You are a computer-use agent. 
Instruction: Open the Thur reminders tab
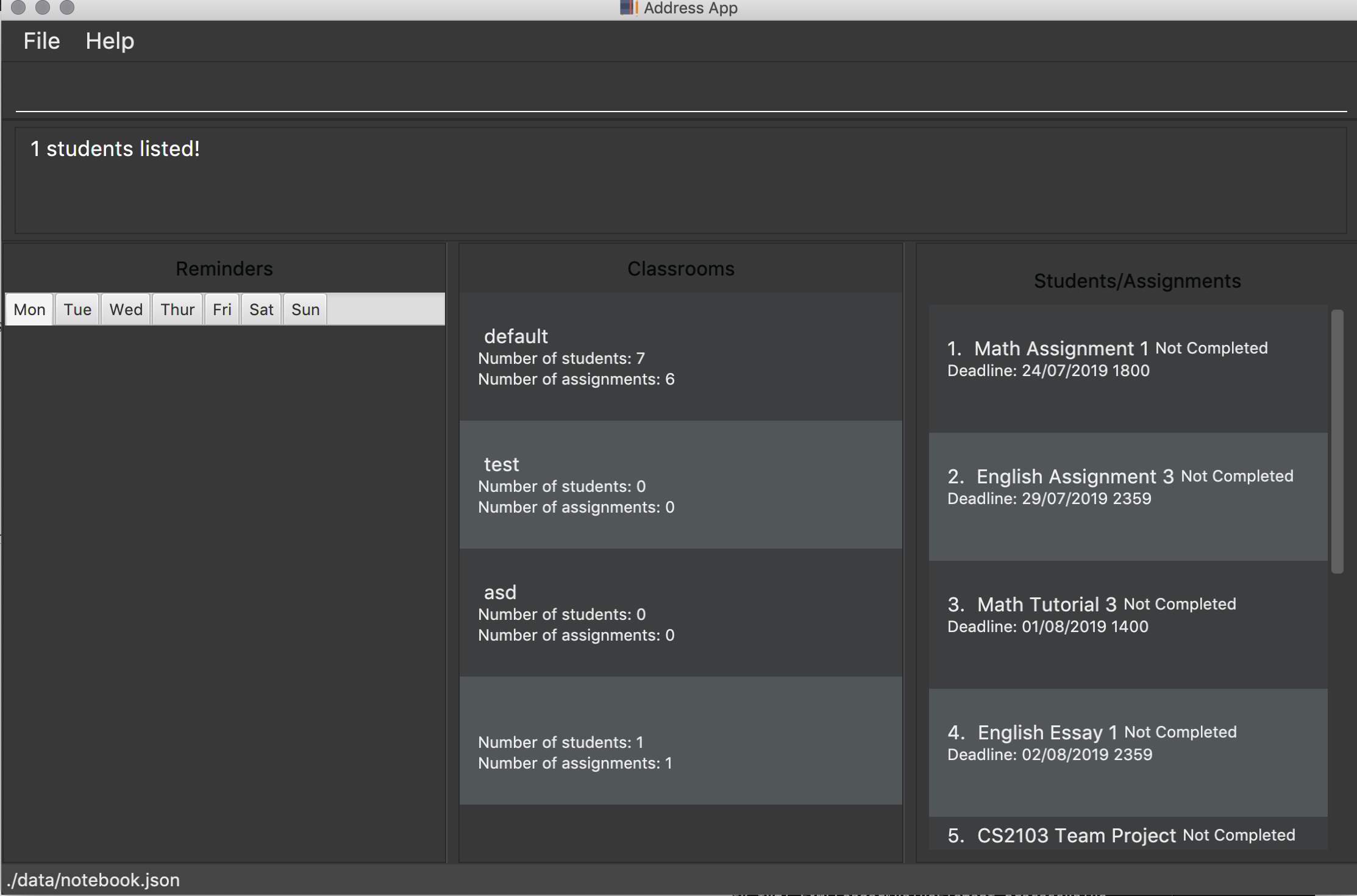click(x=177, y=310)
